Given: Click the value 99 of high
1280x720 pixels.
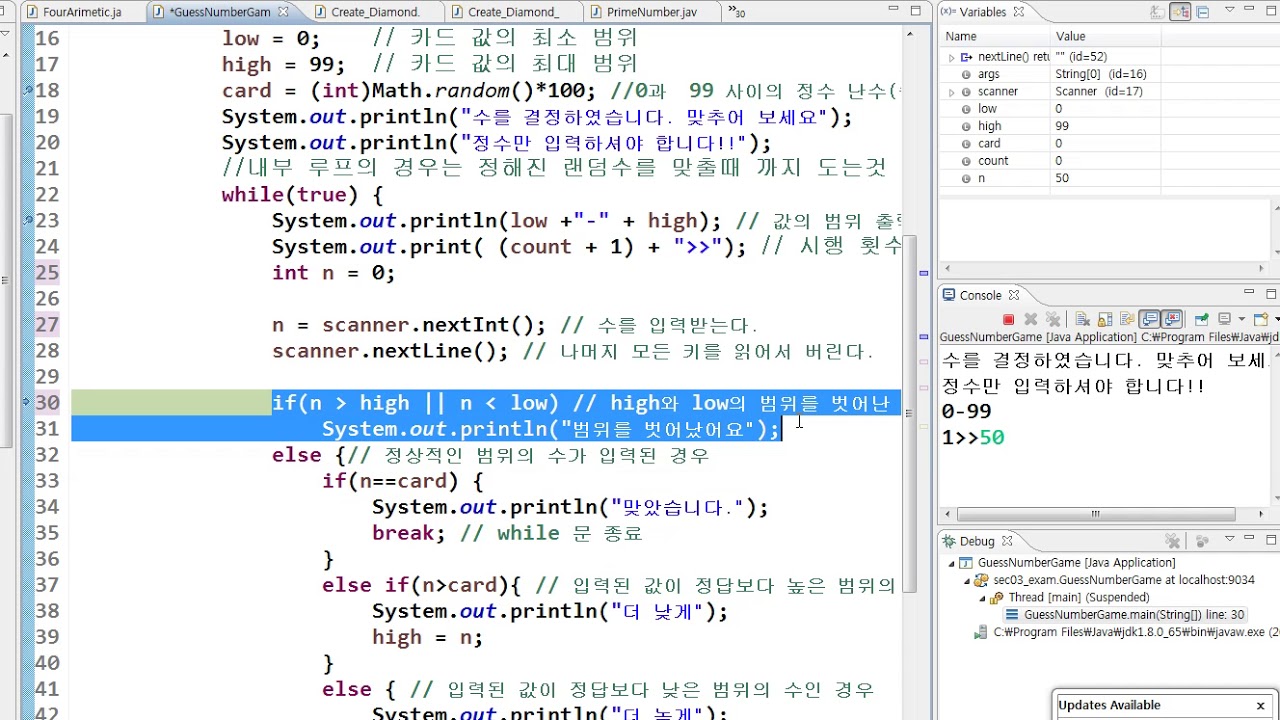Looking at the screenshot, I should [1062, 126].
